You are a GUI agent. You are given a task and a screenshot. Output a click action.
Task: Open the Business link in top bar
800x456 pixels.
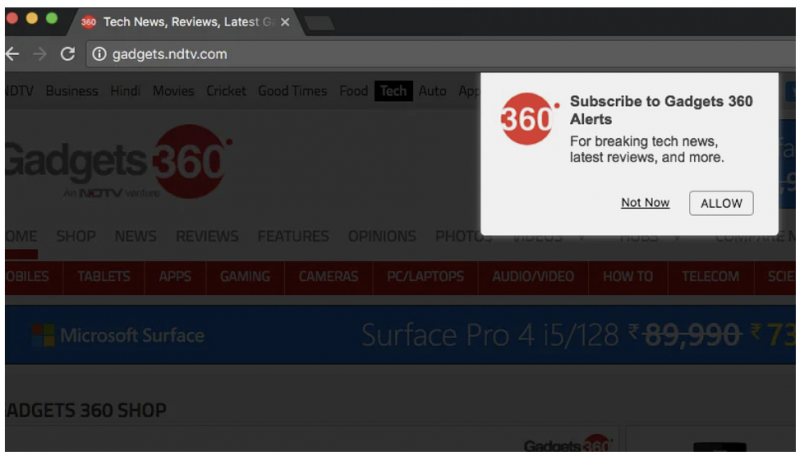pyautogui.click(x=72, y=91)
